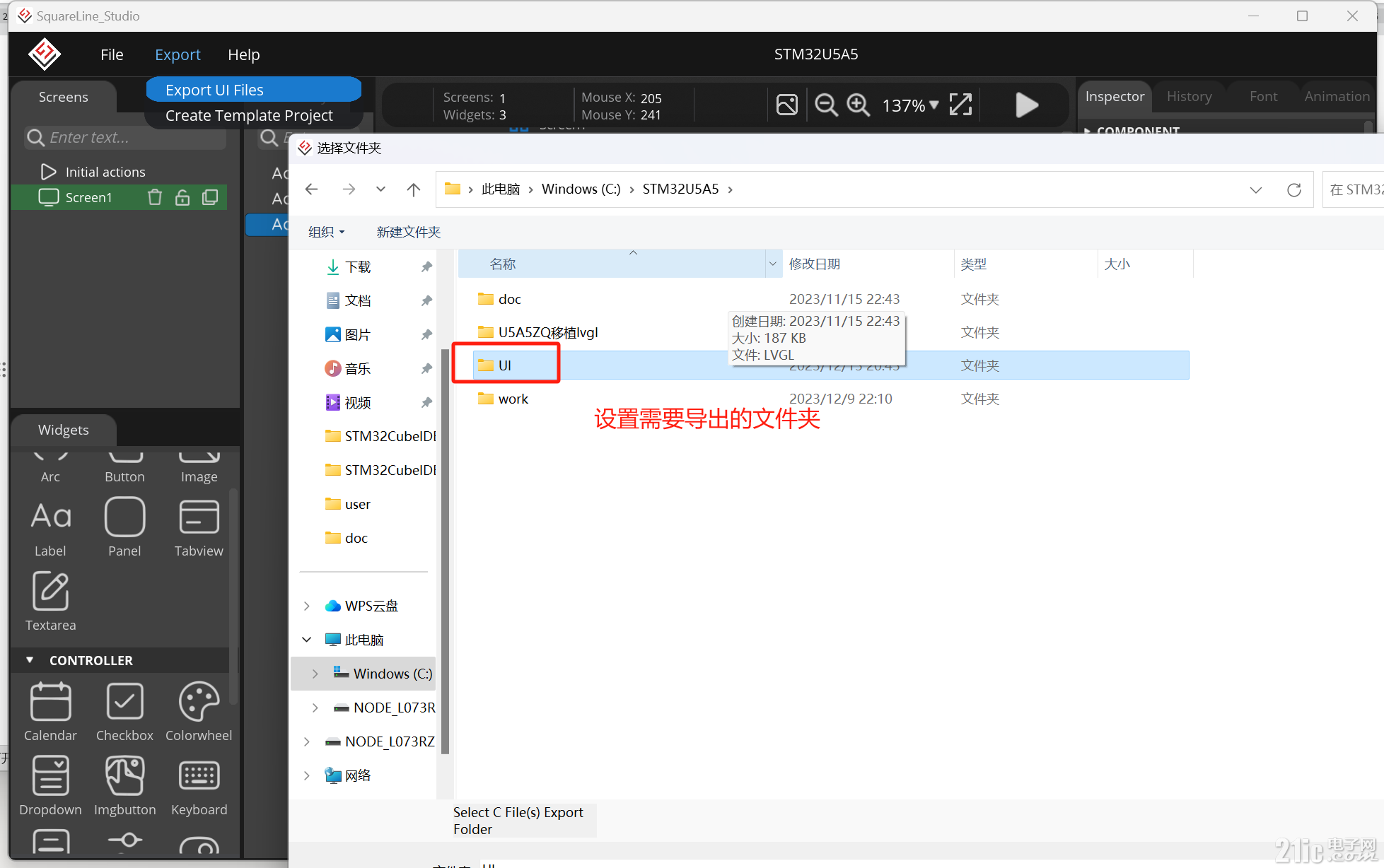Choose Create Template Project entry

tap(249, 115)
